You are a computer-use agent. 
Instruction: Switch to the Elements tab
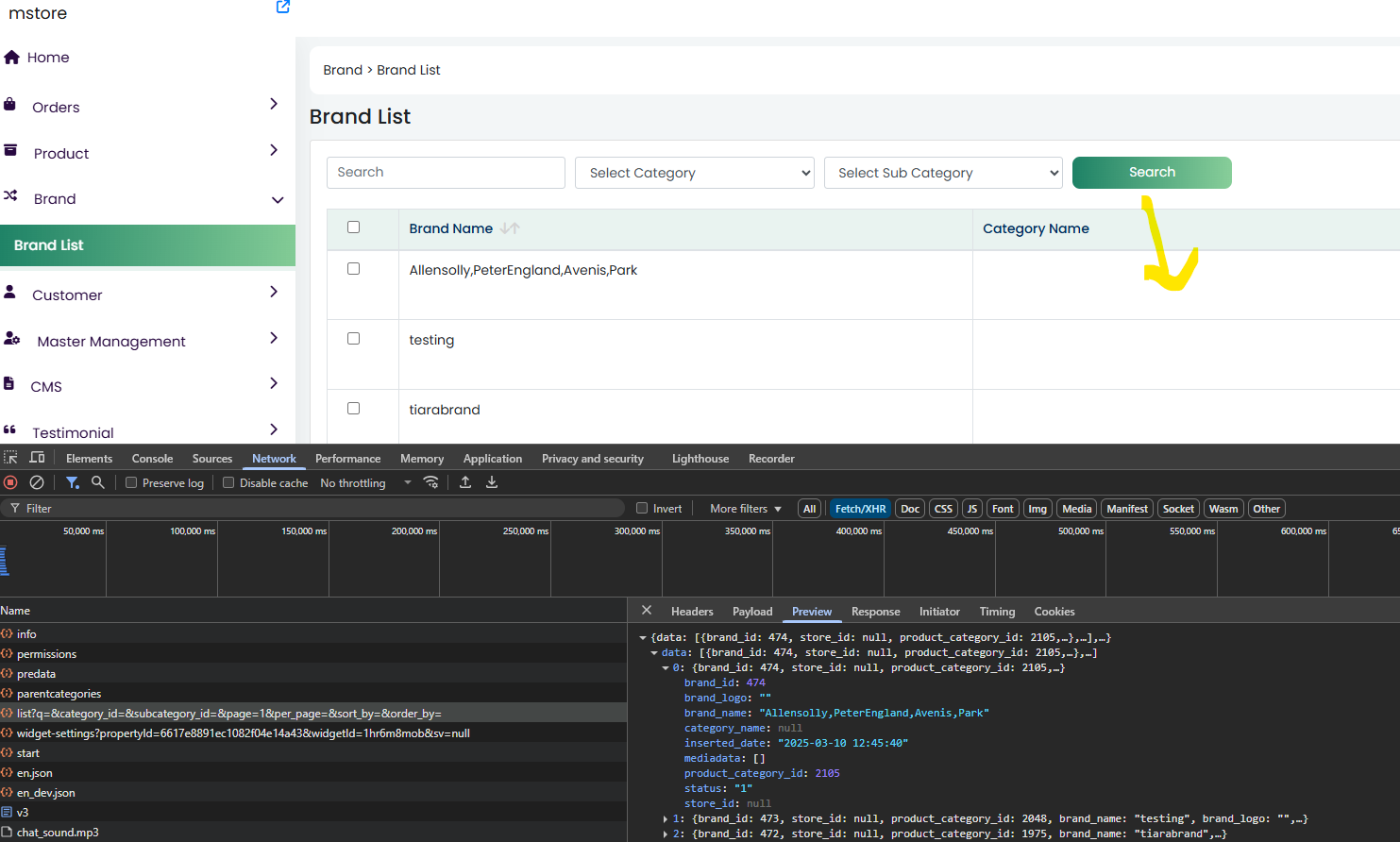(x=90, y=459)
